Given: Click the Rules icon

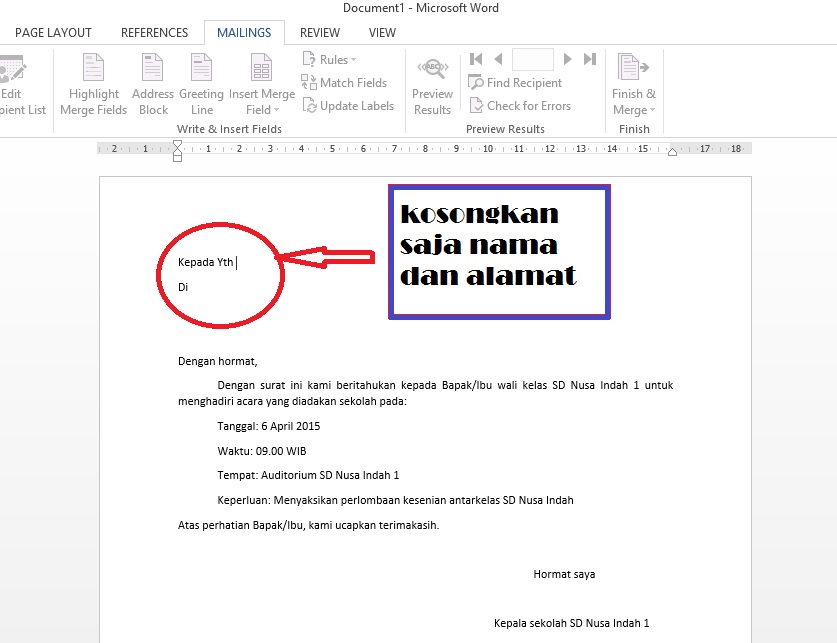Looking at the screenshot, I should click(309, 59).
